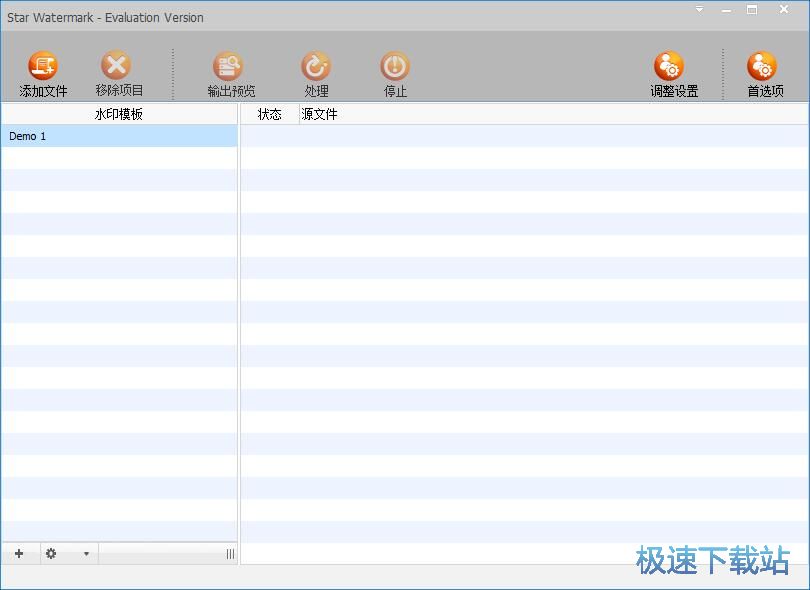Open the Output Preview (输出预览) tool
Screen dimensions: 810x590
tap(228, 67)
